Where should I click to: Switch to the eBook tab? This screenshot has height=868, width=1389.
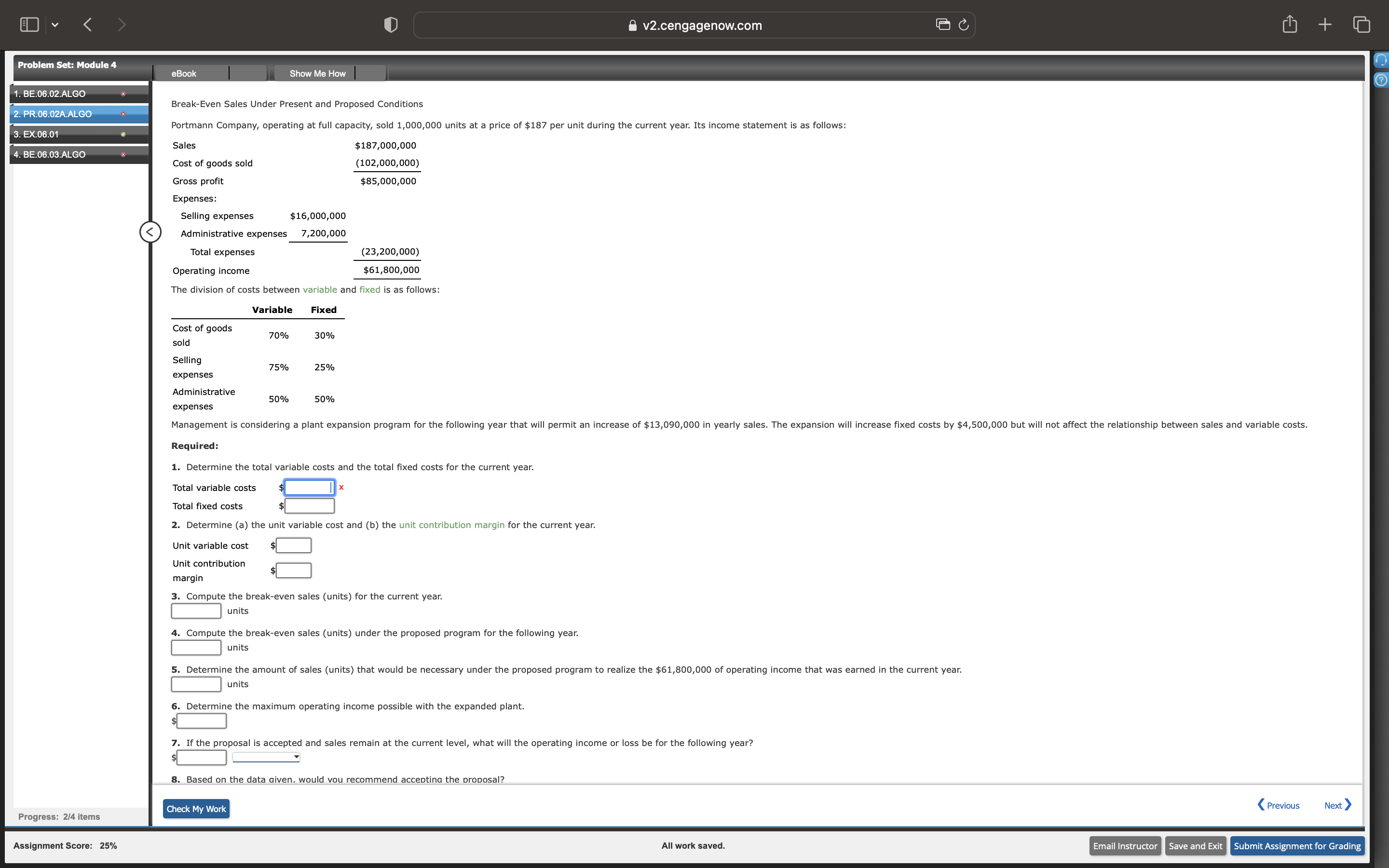(x=183, y=73)
